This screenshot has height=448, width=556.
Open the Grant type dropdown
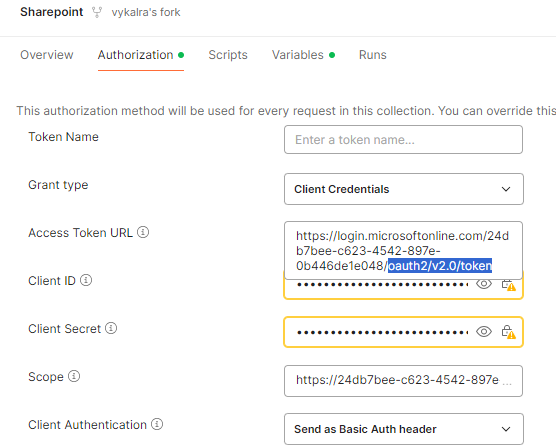click(x=404, y=189)
